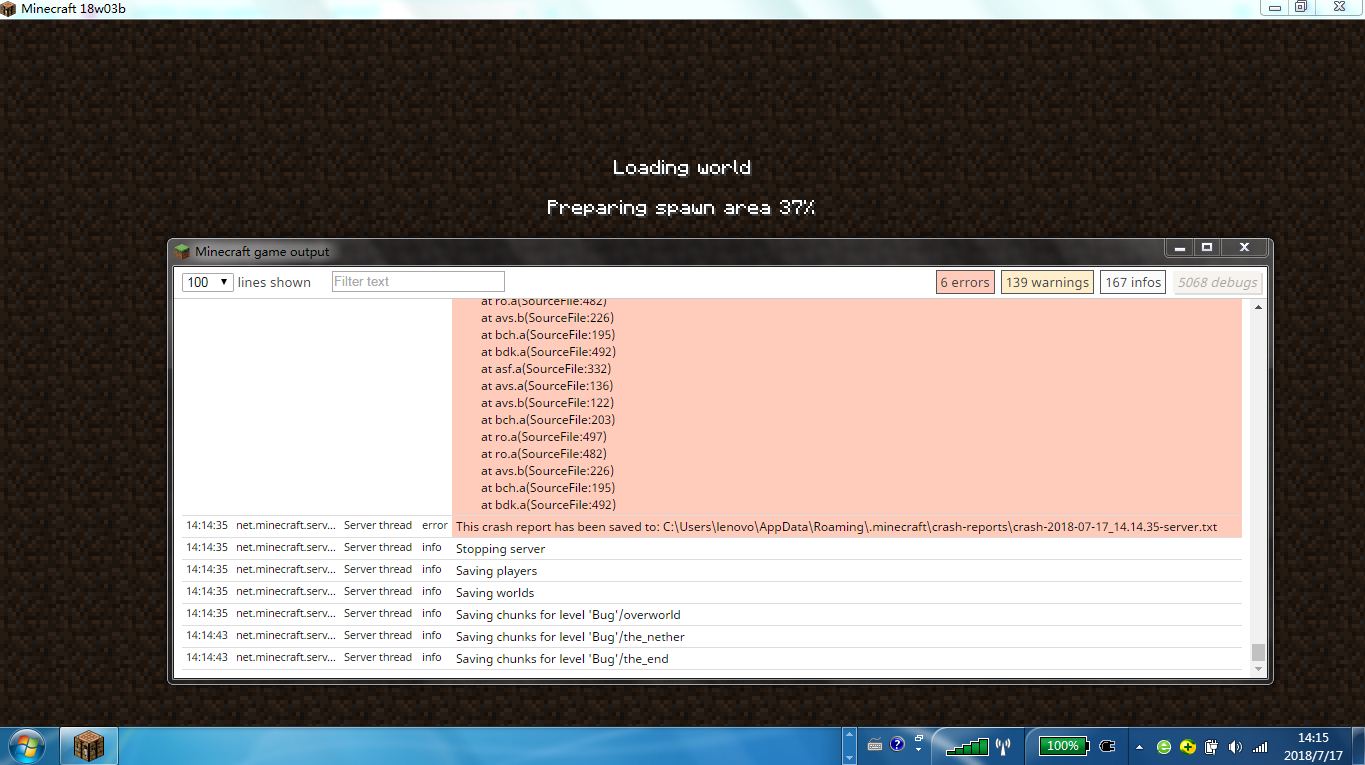The height and width of the screenshot is (765, 1365).
Task: Open the 100 lines shown dropdown
Action: [208, 282]
